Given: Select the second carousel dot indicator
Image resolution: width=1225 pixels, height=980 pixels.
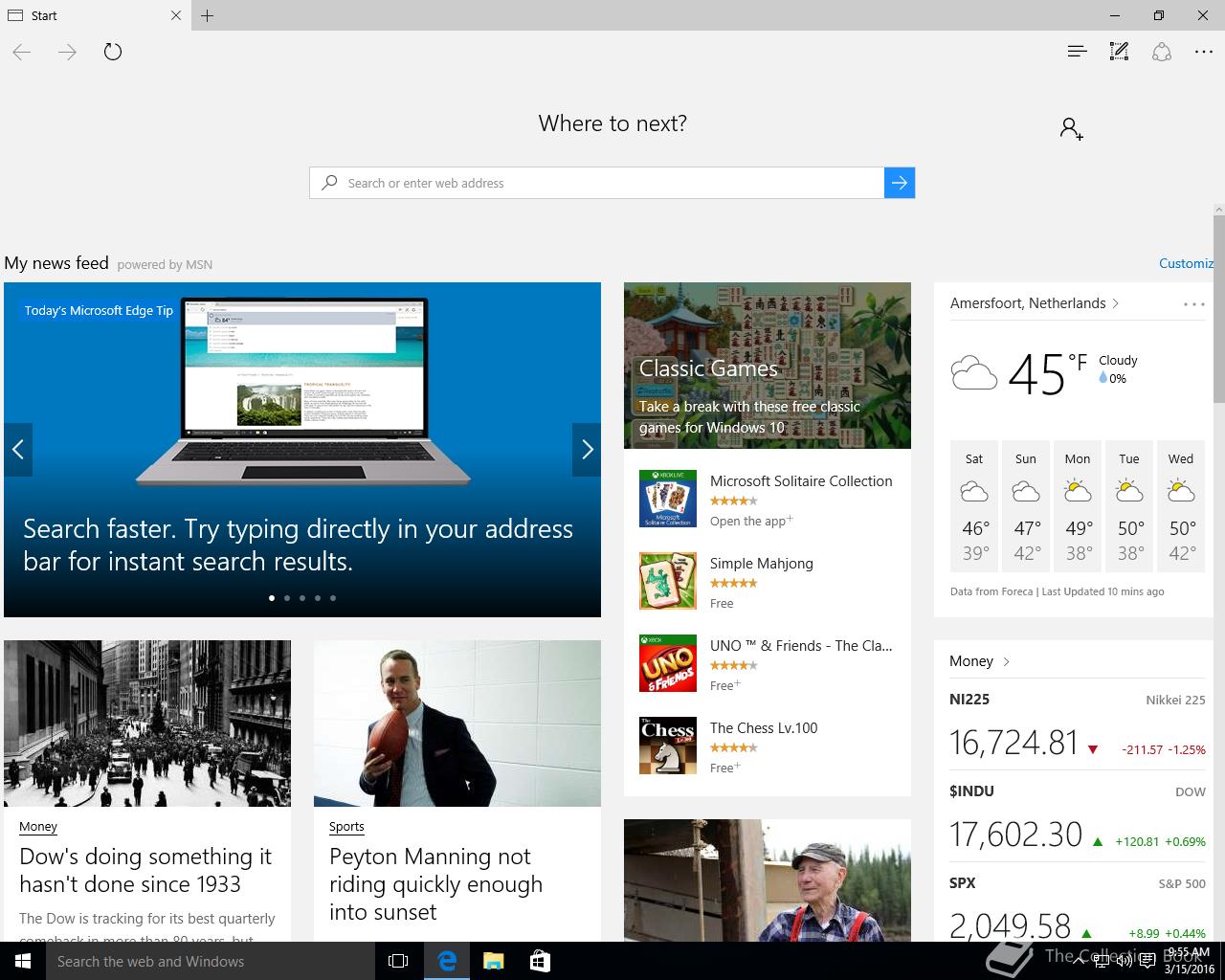Looking at the screenshot, I should tap(287, 598).
